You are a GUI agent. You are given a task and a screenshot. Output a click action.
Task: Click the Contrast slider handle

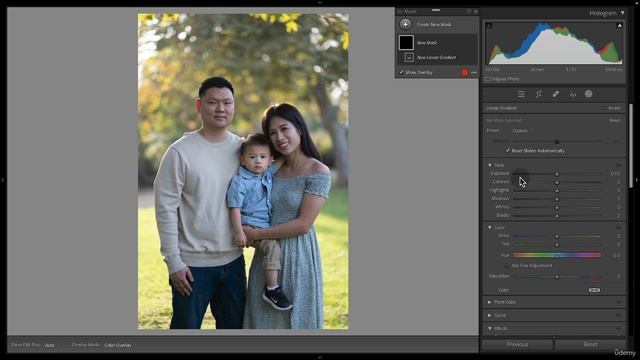coord(557,182)
